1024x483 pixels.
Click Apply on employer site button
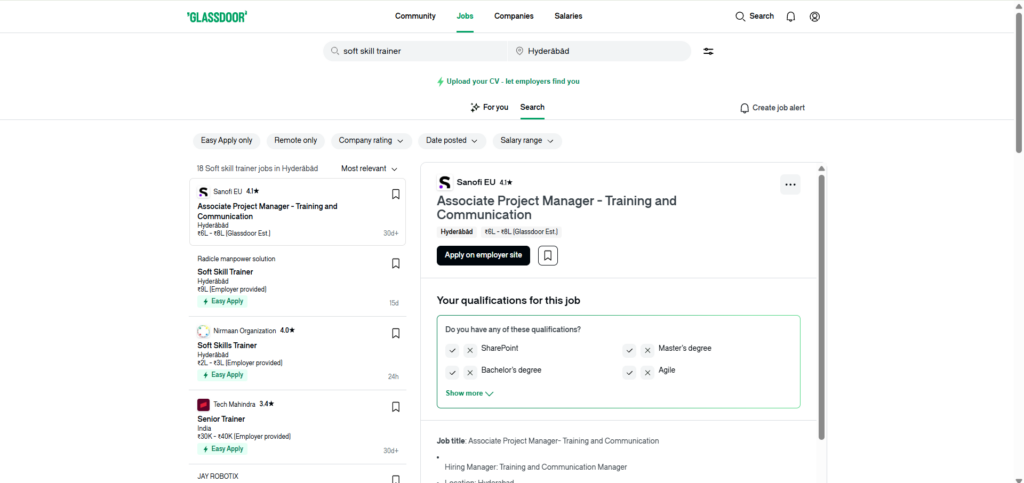[483, 256]
